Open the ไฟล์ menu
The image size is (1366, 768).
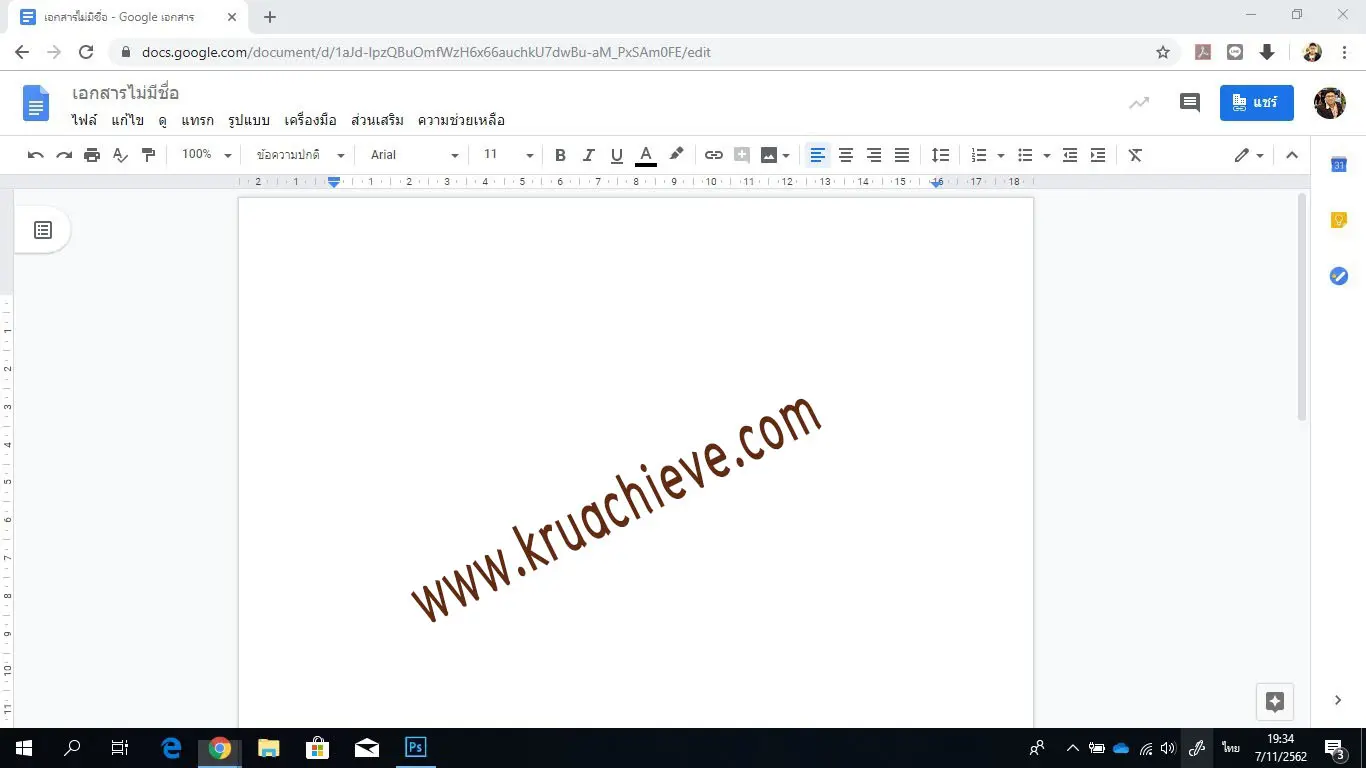(84, 121)
